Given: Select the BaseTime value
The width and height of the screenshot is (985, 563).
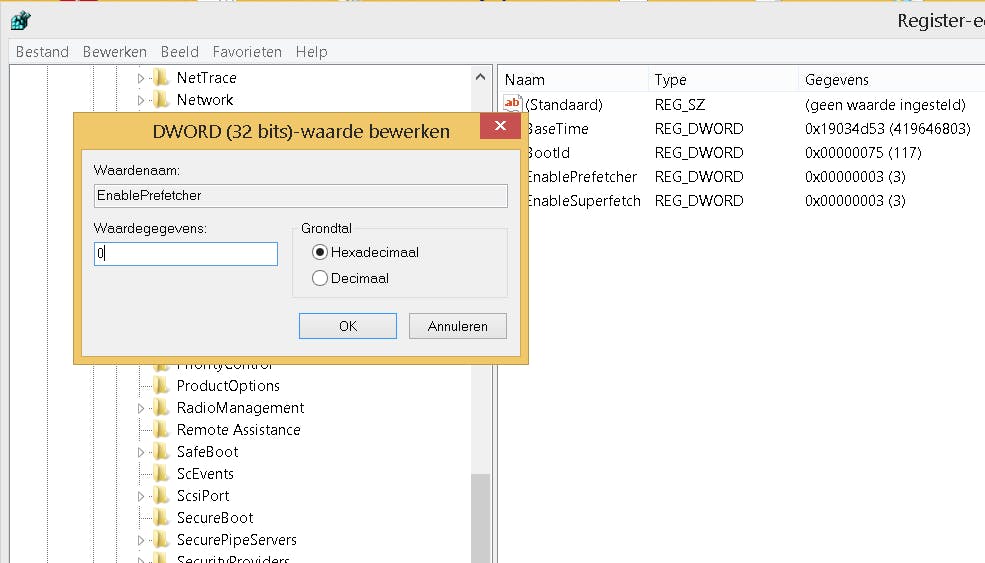Looking at the screenshot, I should 557,129.
